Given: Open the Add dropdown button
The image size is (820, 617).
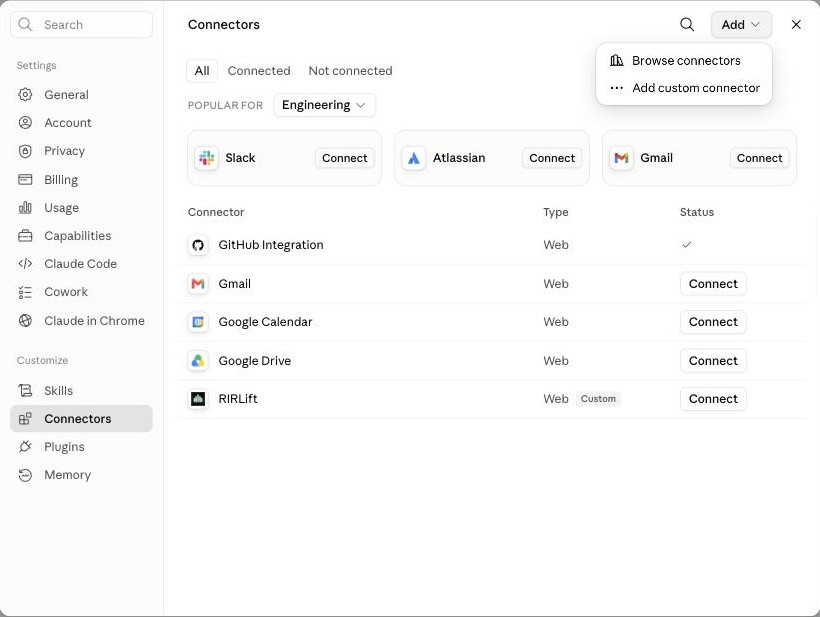Looking at the screenshot, I should 741,25.
